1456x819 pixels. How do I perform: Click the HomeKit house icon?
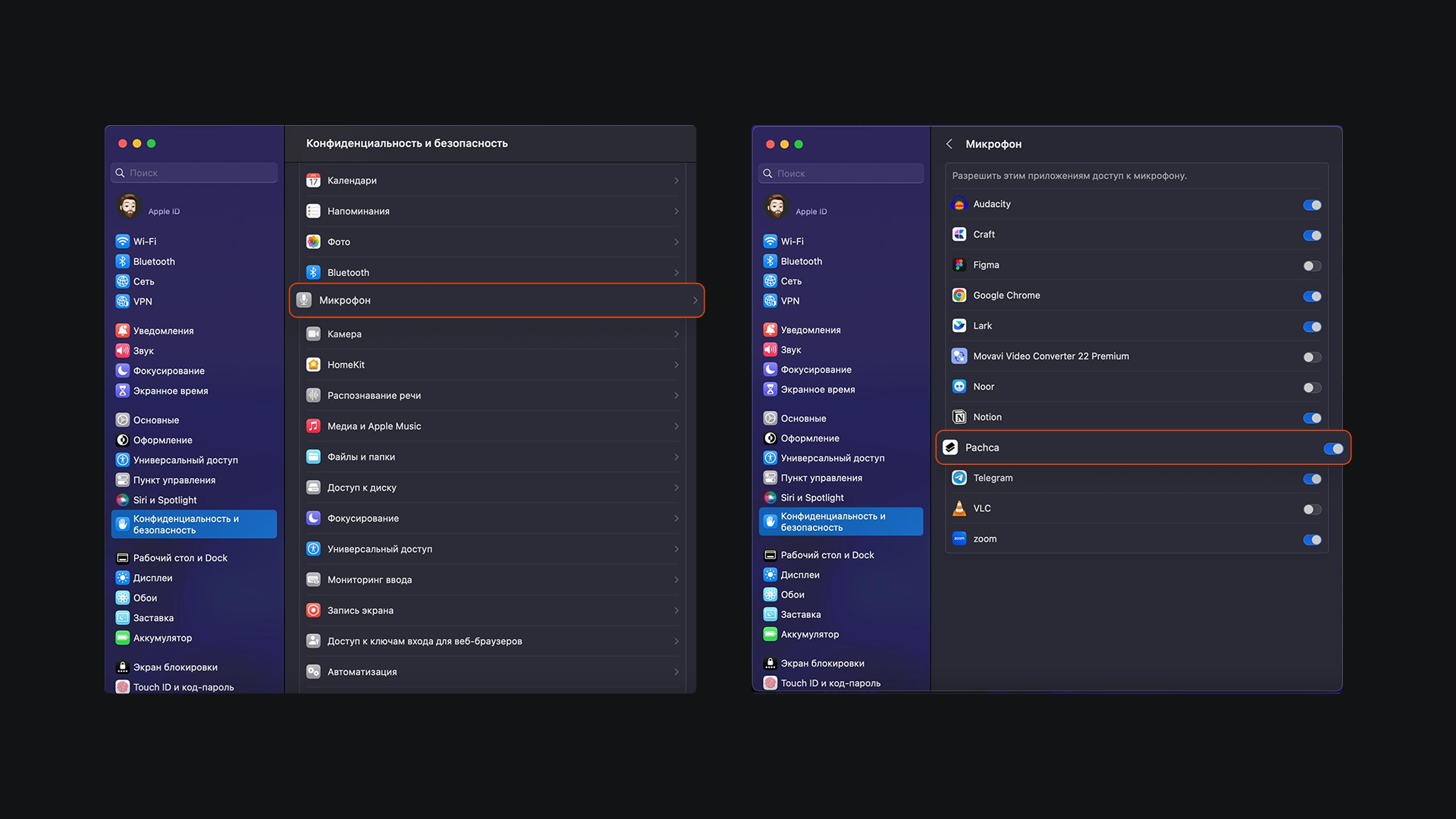[313, 365]
